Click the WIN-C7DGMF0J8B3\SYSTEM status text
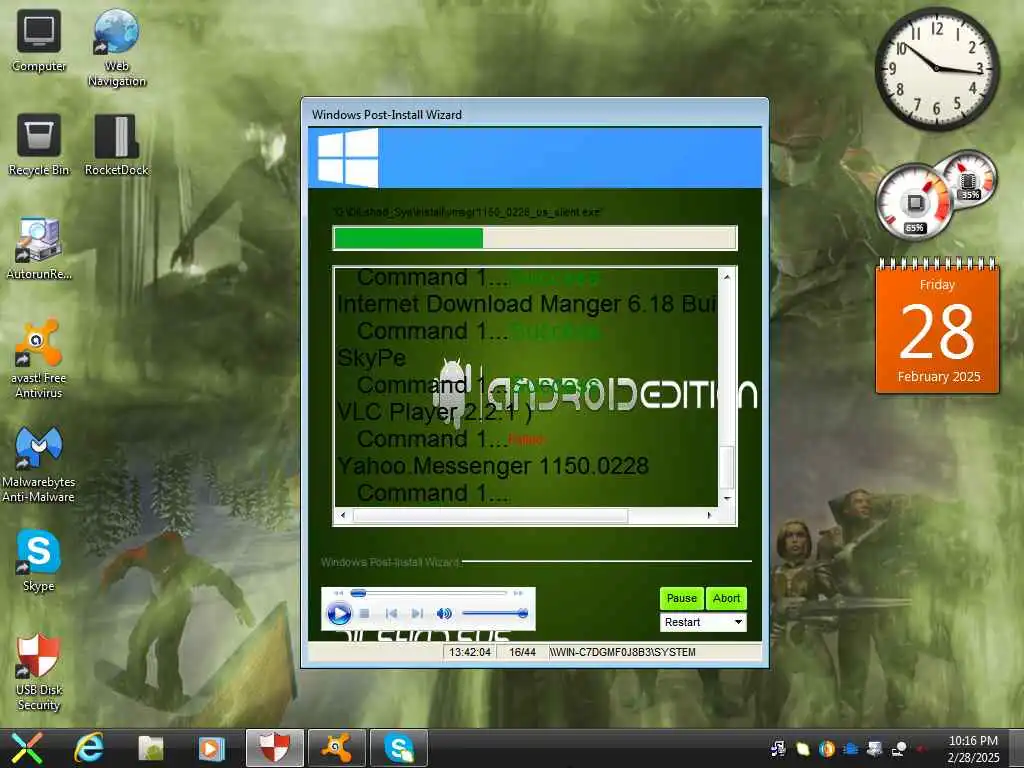Image resolution: width=1024 pixels, height=768 pixels. coord(622,652)
